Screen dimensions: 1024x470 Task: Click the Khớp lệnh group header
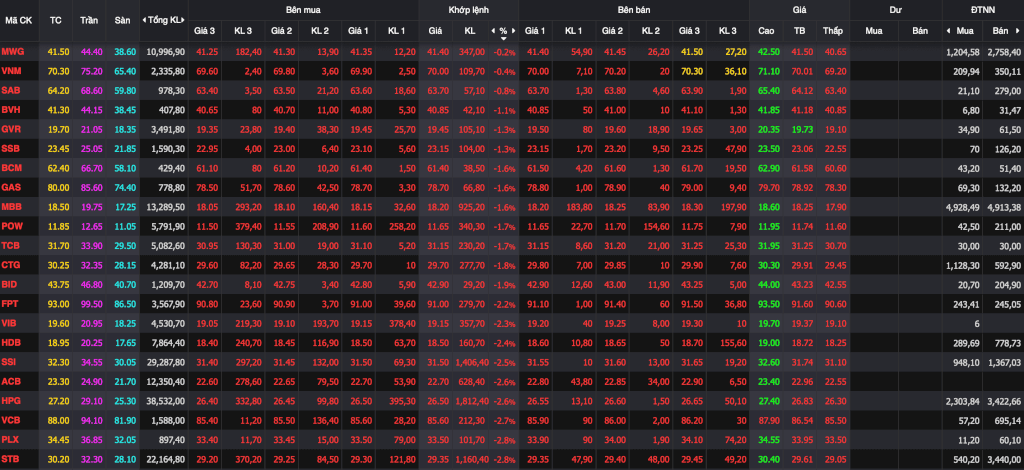(x=469, y=10)
